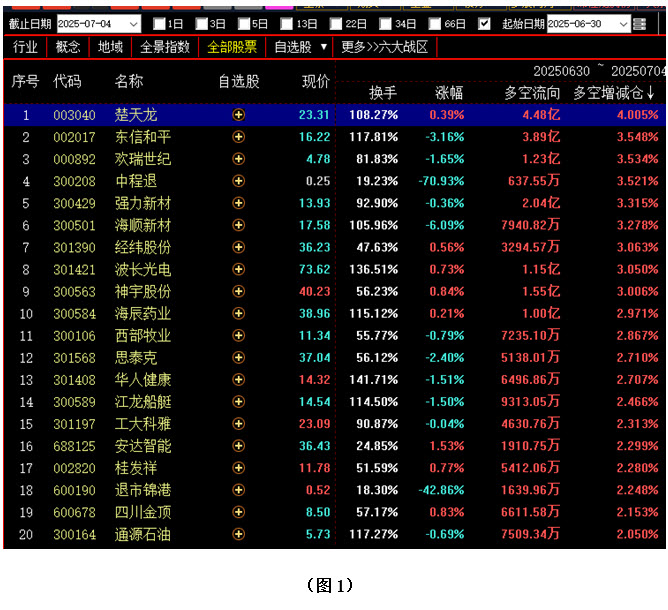Image resolution: width=668 pixels, height=610 pixels.
Task: Switch to the 地域 tab
Action: (110, 46)
